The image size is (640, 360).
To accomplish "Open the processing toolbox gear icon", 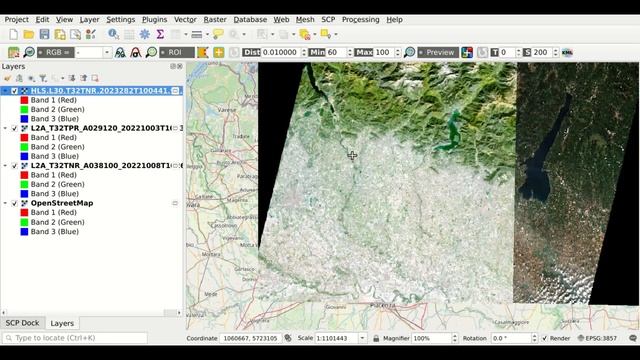I will (144, 34).
